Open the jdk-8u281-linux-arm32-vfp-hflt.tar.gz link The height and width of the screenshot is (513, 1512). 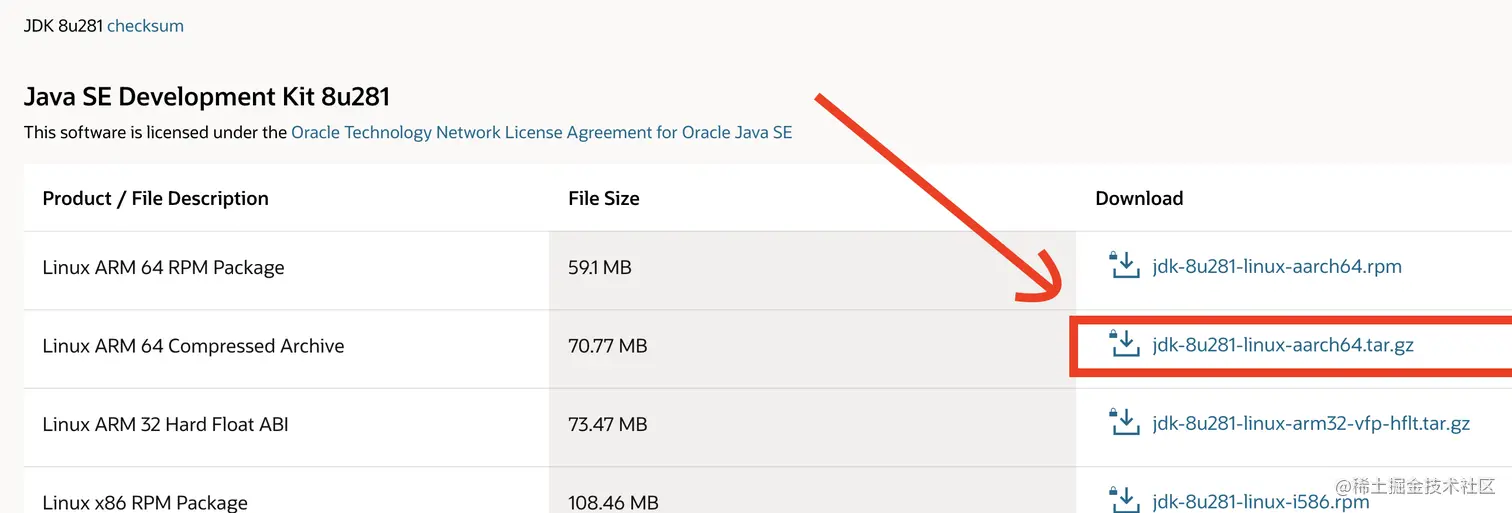[1310, 424]
